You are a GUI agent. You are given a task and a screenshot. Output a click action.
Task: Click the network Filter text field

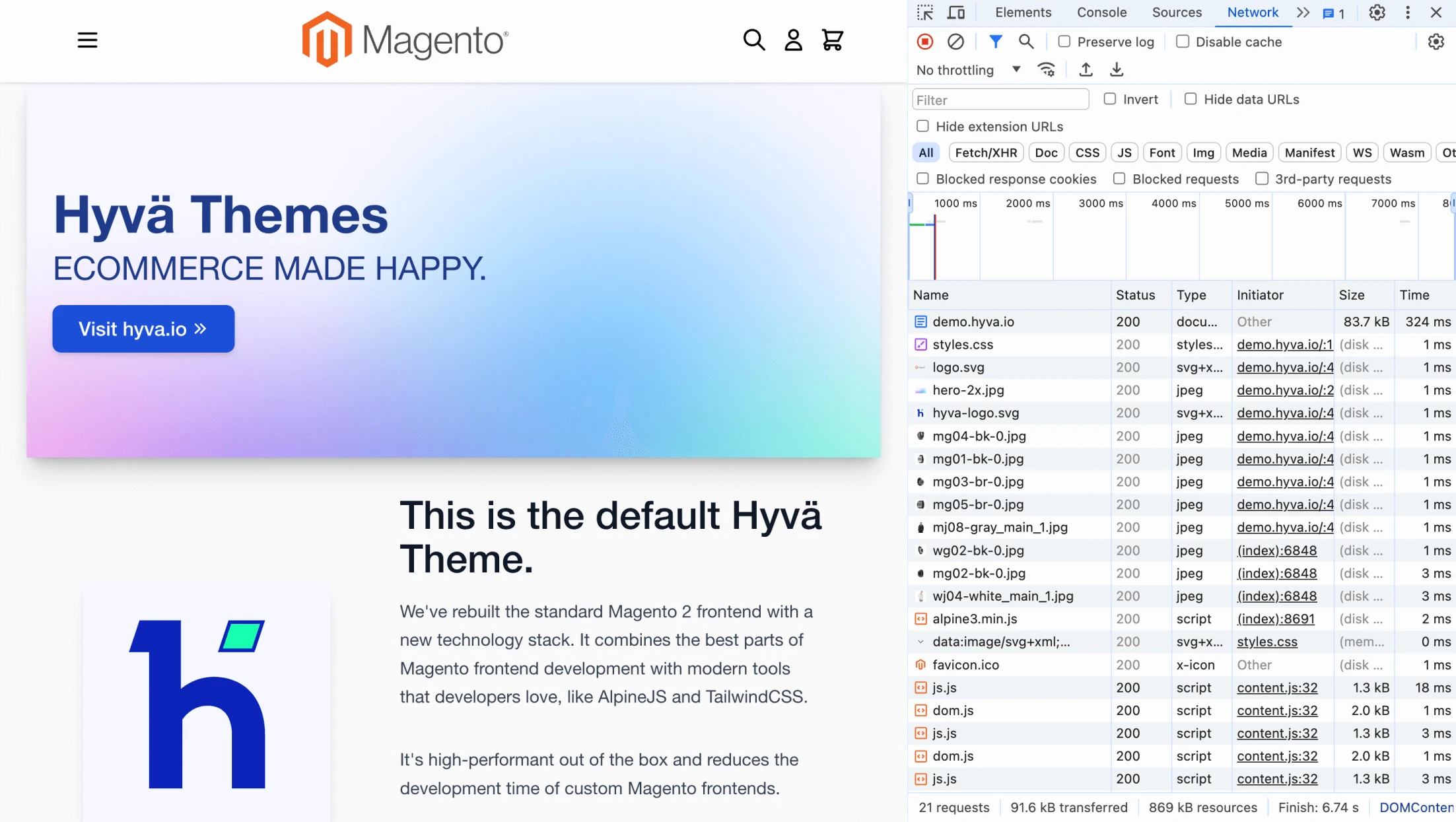[1000, 100]
